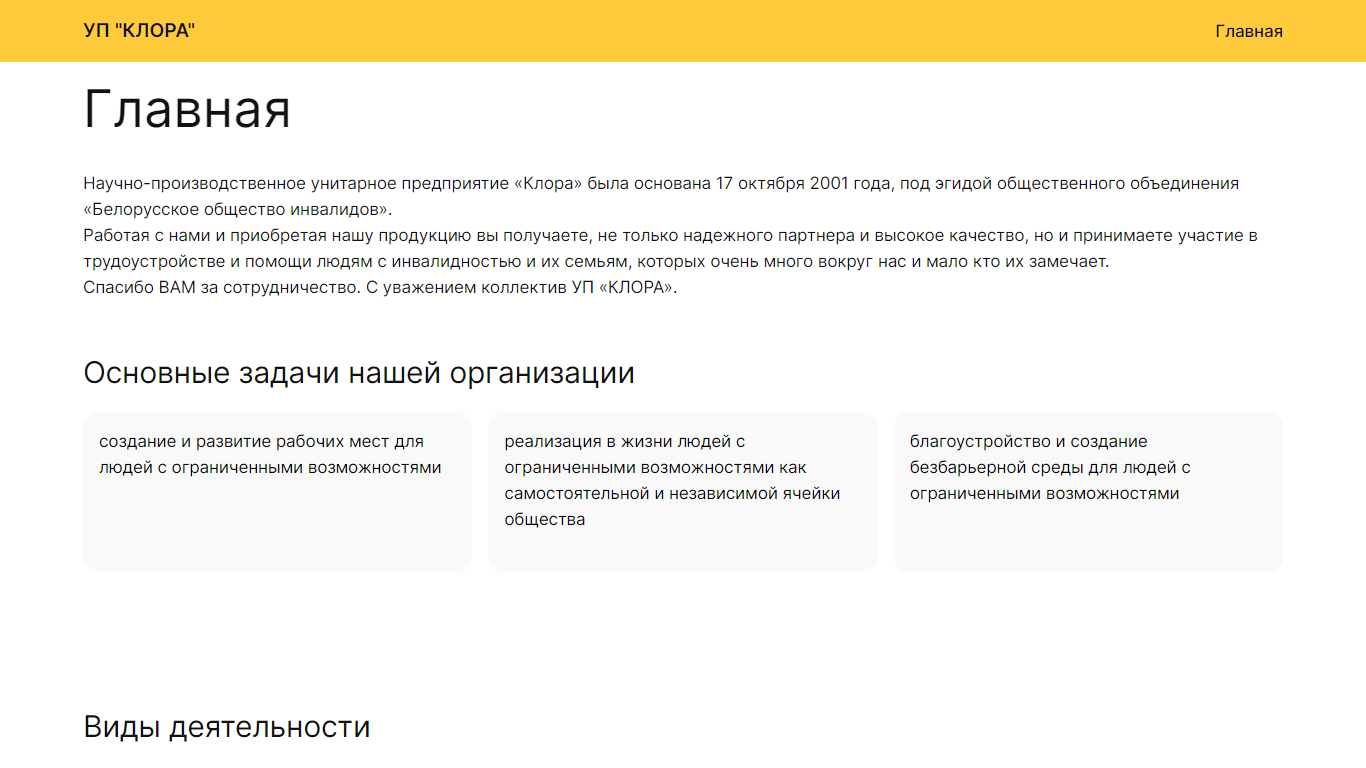The image size is (1366, 768).
Task: Open the УП "КЛОРА" brand link
Action: click(x=139, y=31)
